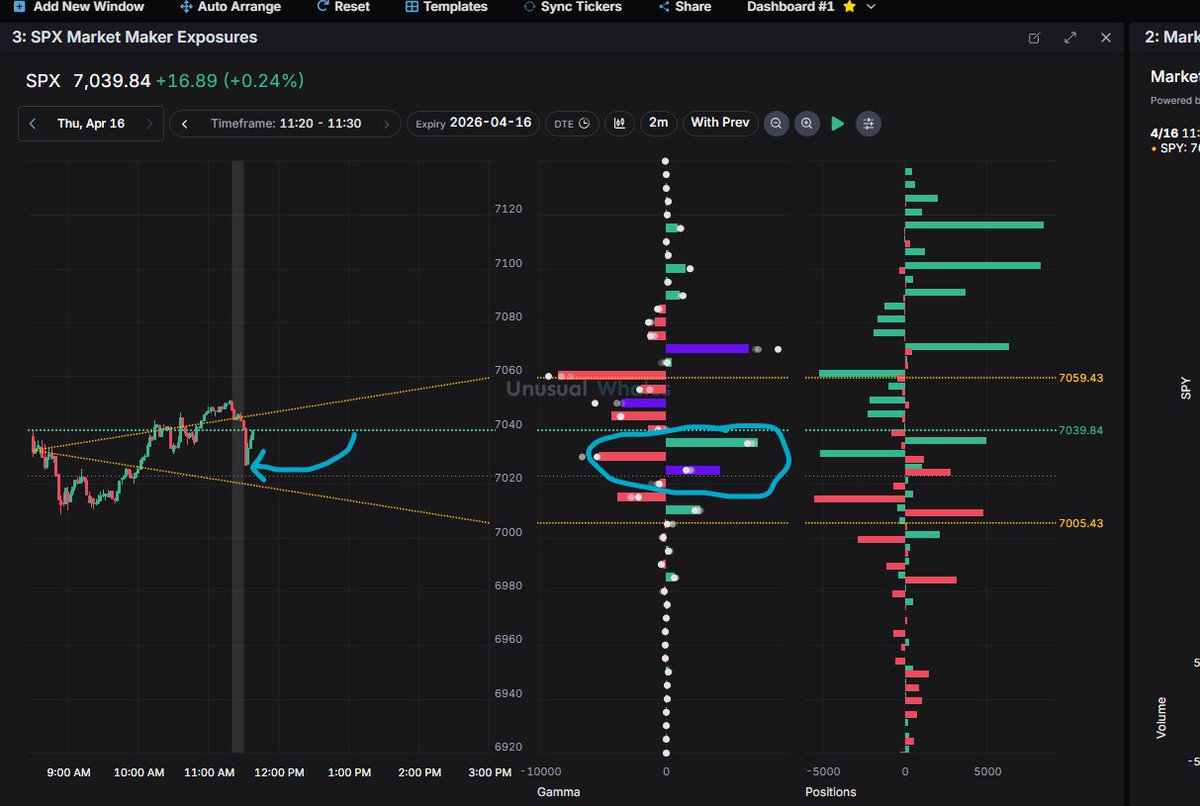Screen dimensions: 1200x806
Task: Click the zoom in magnifier icon
Action: click(806, 124)
